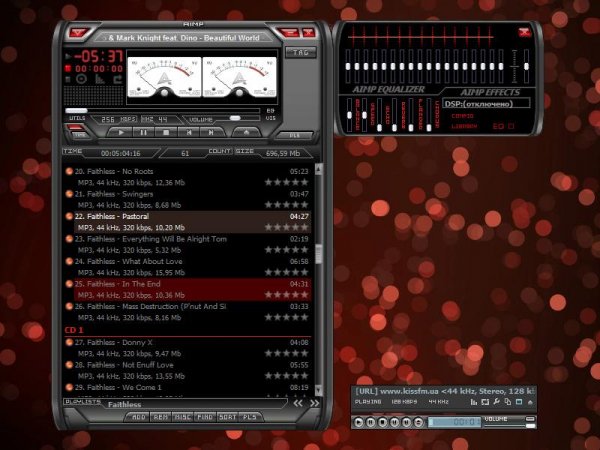Pause playback in main AIMP player
Viewport: 600px width, 450px height.
click(x=143, y=132)
